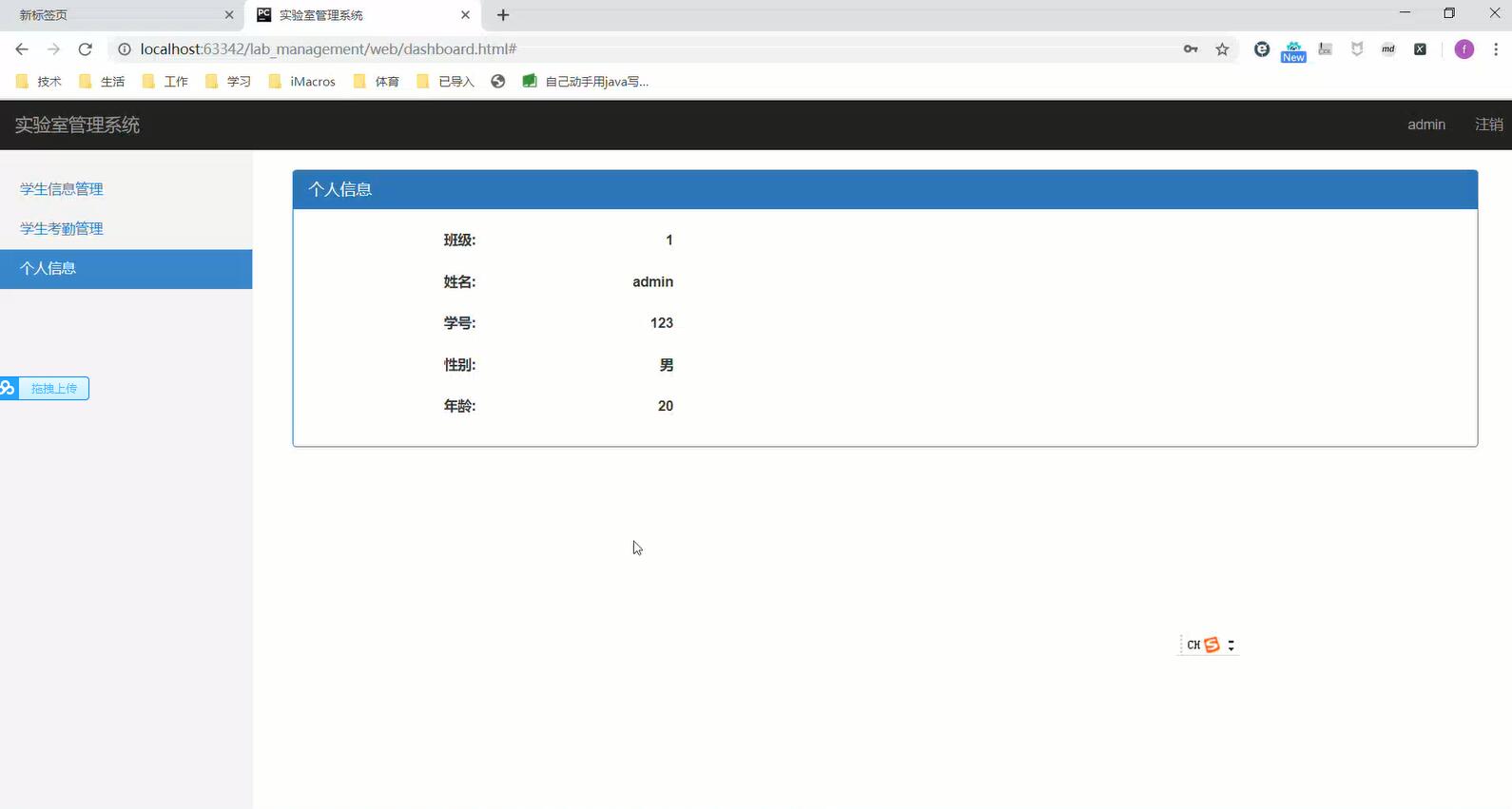The image size is (1512, 809).
Task: Open 自己动手用java写 bookmark
Action: [586, 82]
